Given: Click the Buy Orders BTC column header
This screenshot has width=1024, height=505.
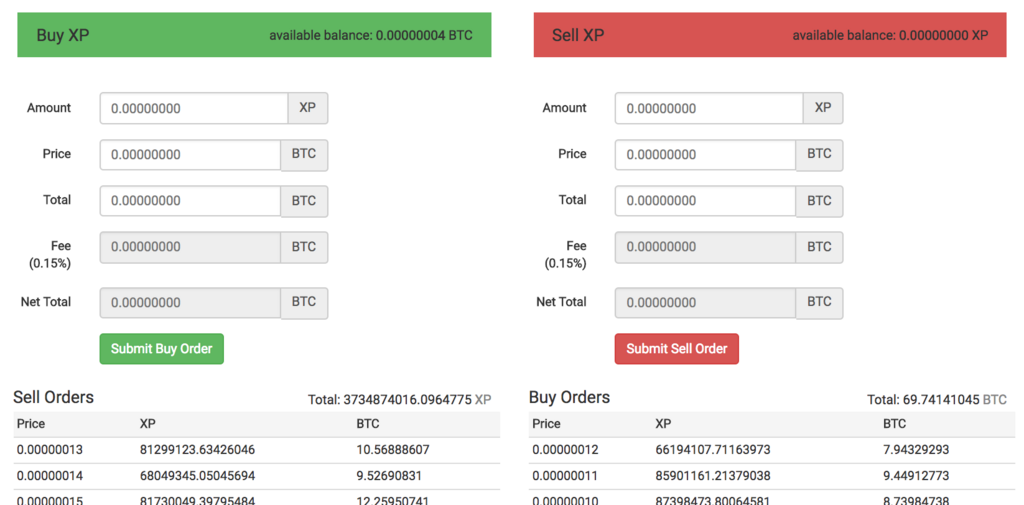Looking at the screenshot, I should click(894, 423).
